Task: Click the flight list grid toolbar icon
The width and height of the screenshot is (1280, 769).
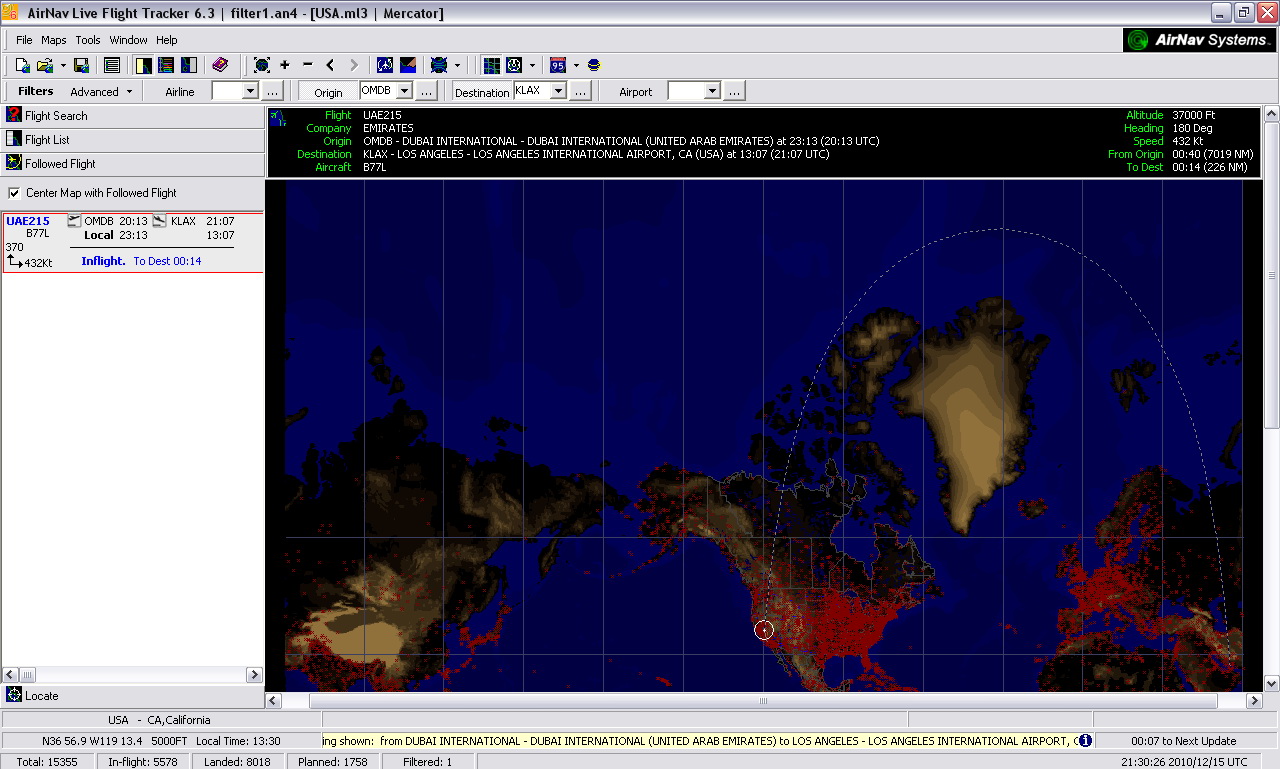Action: pos(112,65)
